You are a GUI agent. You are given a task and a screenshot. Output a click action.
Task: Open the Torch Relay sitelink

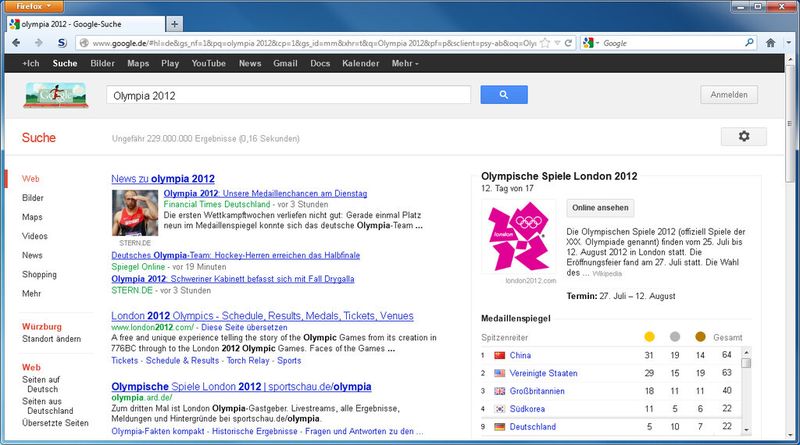(x=248, y=360)
